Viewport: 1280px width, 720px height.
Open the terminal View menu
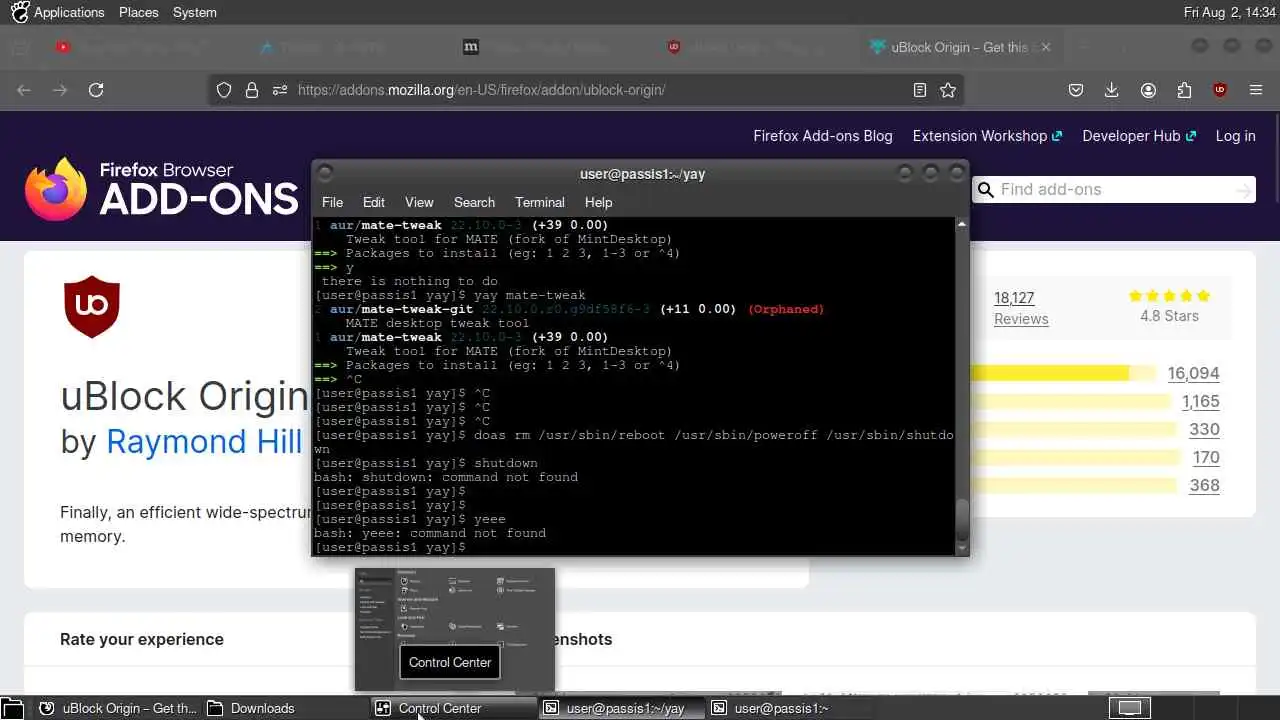(419, 202)
